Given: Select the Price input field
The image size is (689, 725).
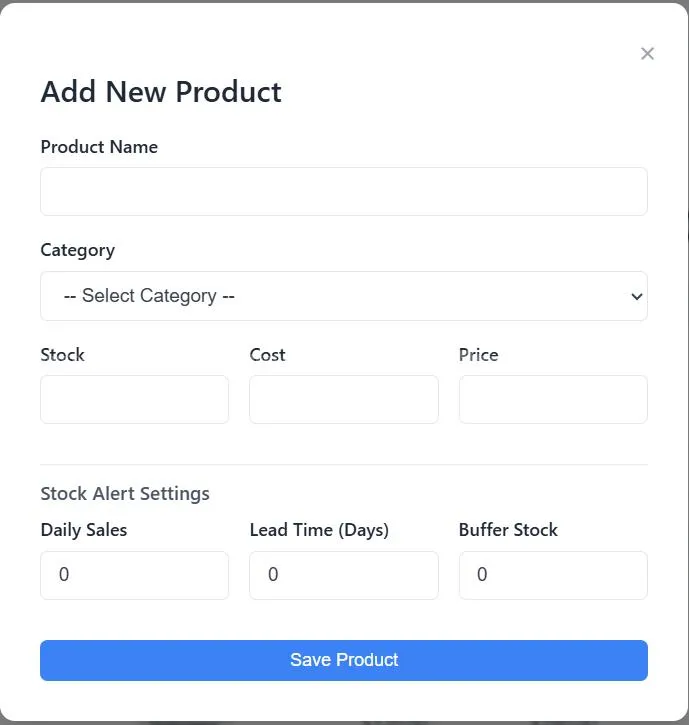Looking at the screenshot, I should click(553, 399).
